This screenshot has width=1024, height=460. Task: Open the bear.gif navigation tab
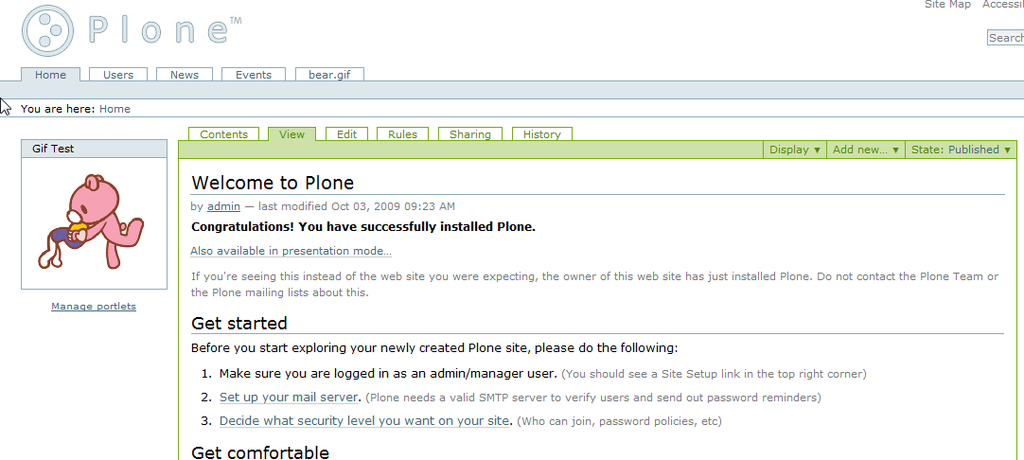pos(329,74)
